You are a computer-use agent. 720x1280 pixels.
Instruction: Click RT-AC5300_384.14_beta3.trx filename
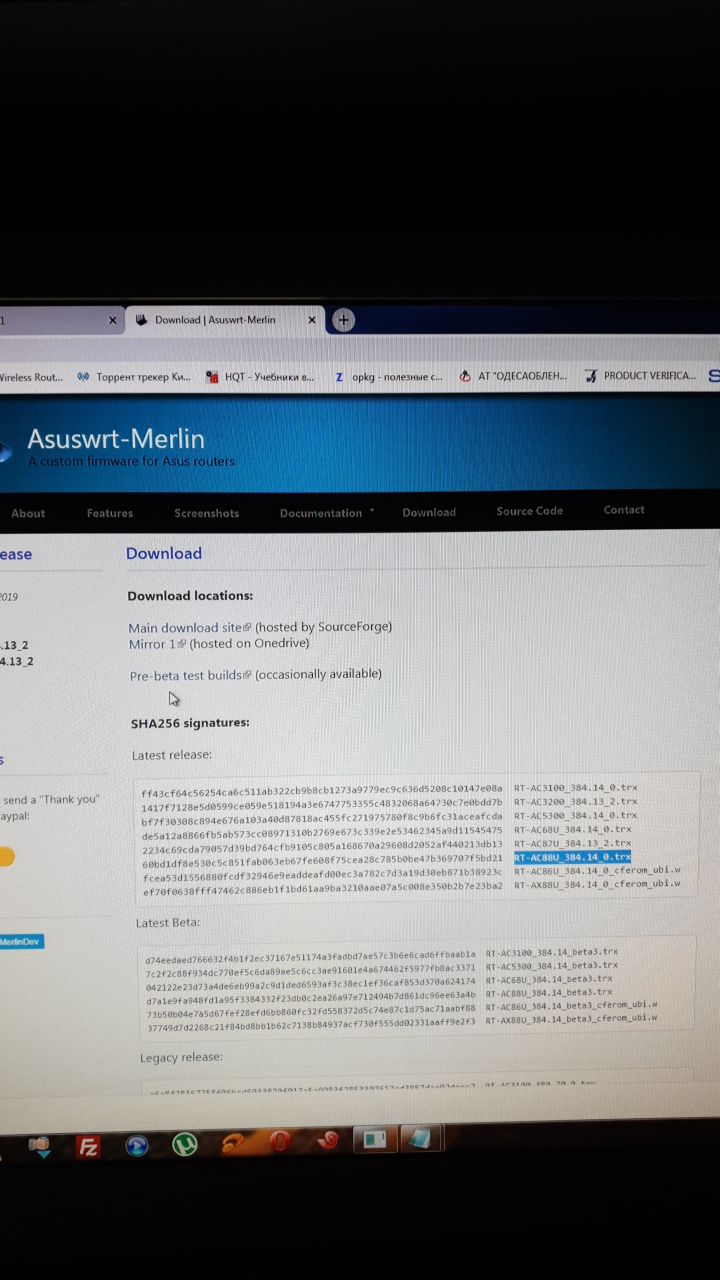(x=552, y=965)
